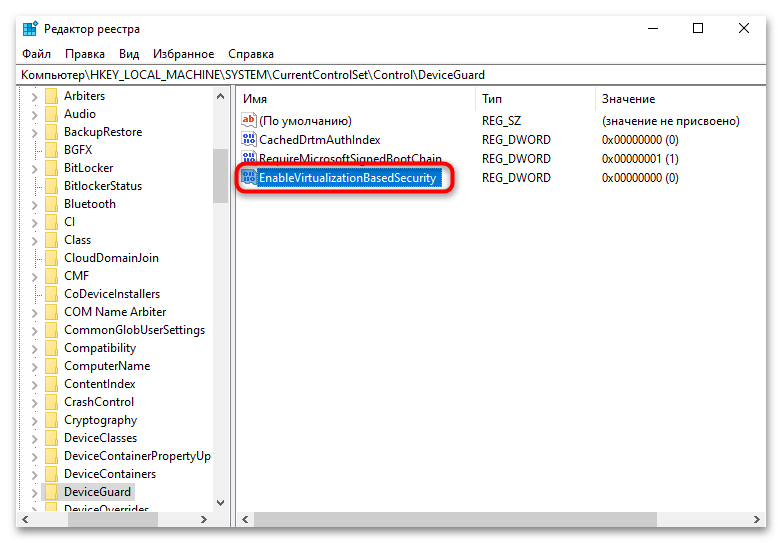Image resolution: width=782 pixels, height=543 pixels.
Task: Click the EnableVirtualizationBasedSecurity DWORD icon
Action: [x=248, y=177]
